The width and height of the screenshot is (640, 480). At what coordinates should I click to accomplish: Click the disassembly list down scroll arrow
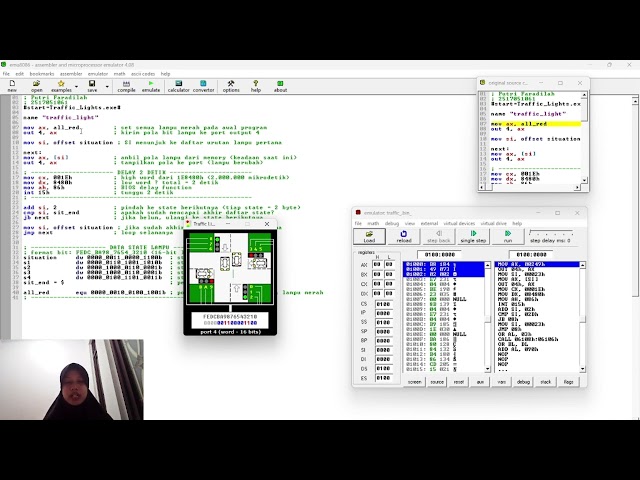click(582, 369)
